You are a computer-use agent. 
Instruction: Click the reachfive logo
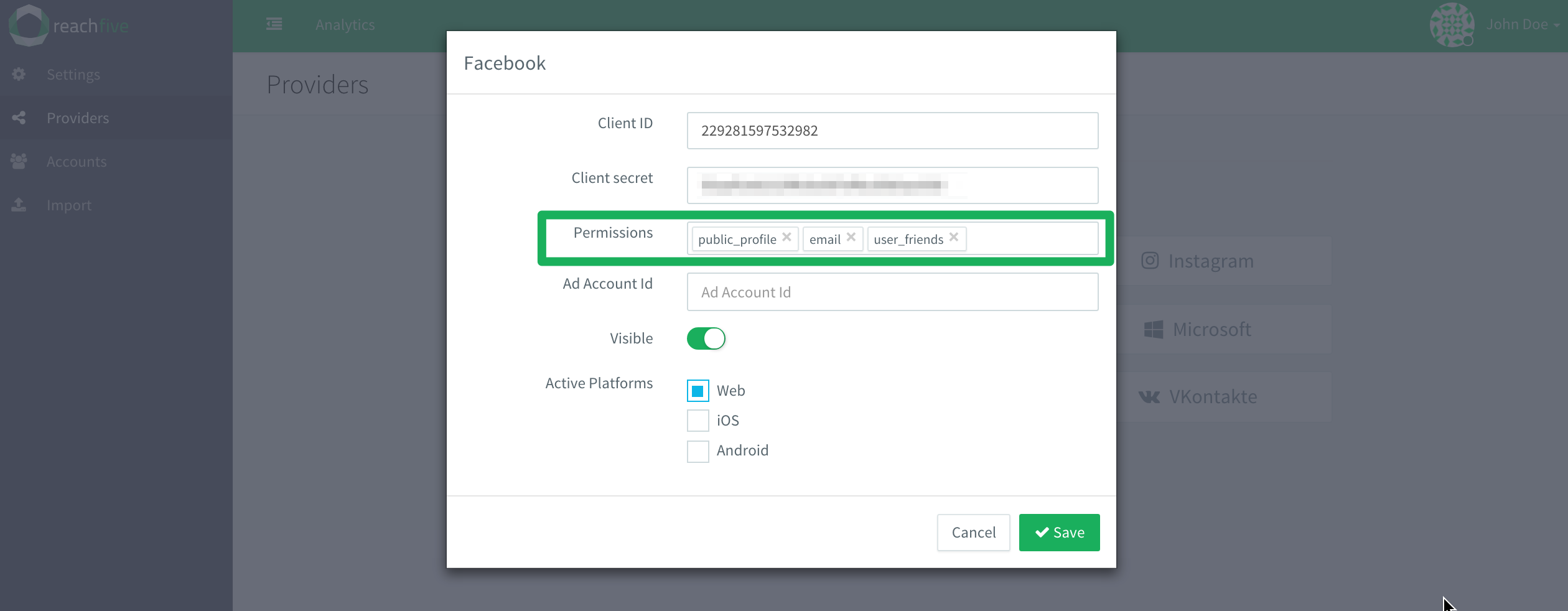coord(68,26)
